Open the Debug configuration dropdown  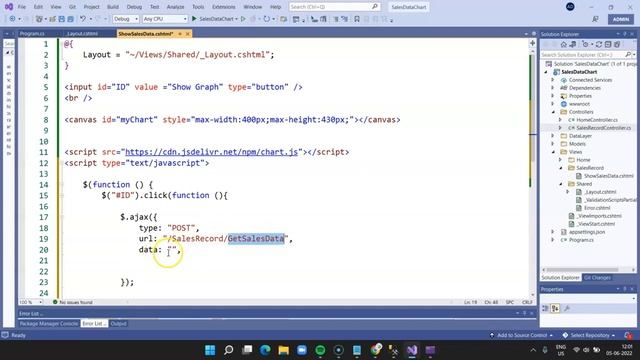[x=126, y=19]
